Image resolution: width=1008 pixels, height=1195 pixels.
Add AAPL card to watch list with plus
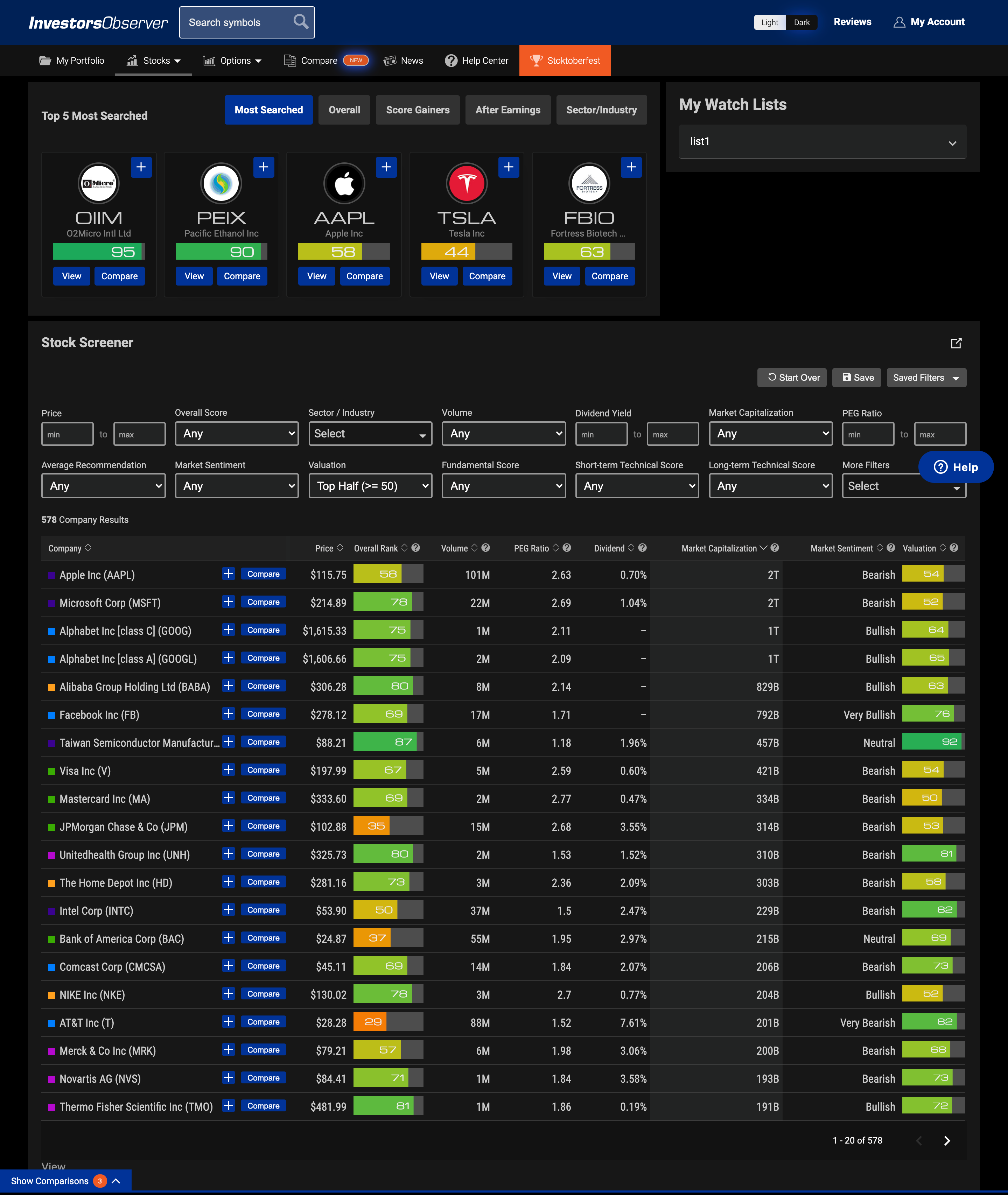tap(386, 167)
